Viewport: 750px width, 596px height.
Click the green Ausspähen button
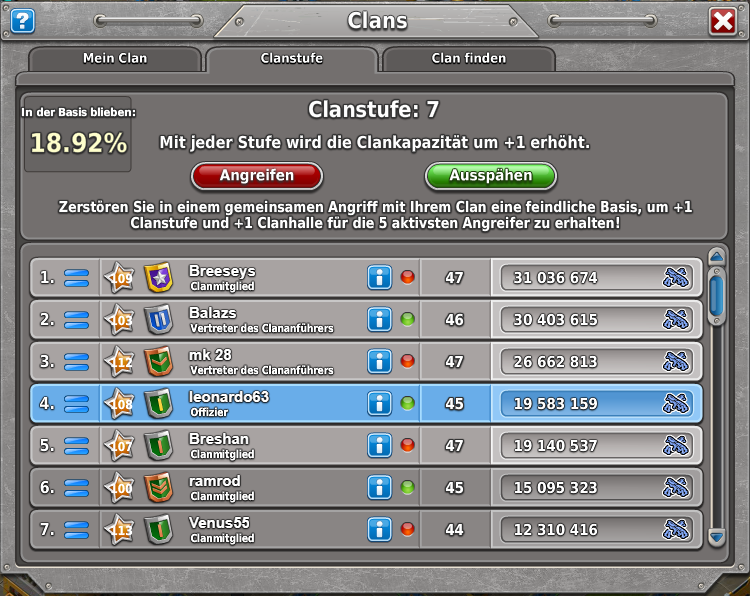[491, 176]
